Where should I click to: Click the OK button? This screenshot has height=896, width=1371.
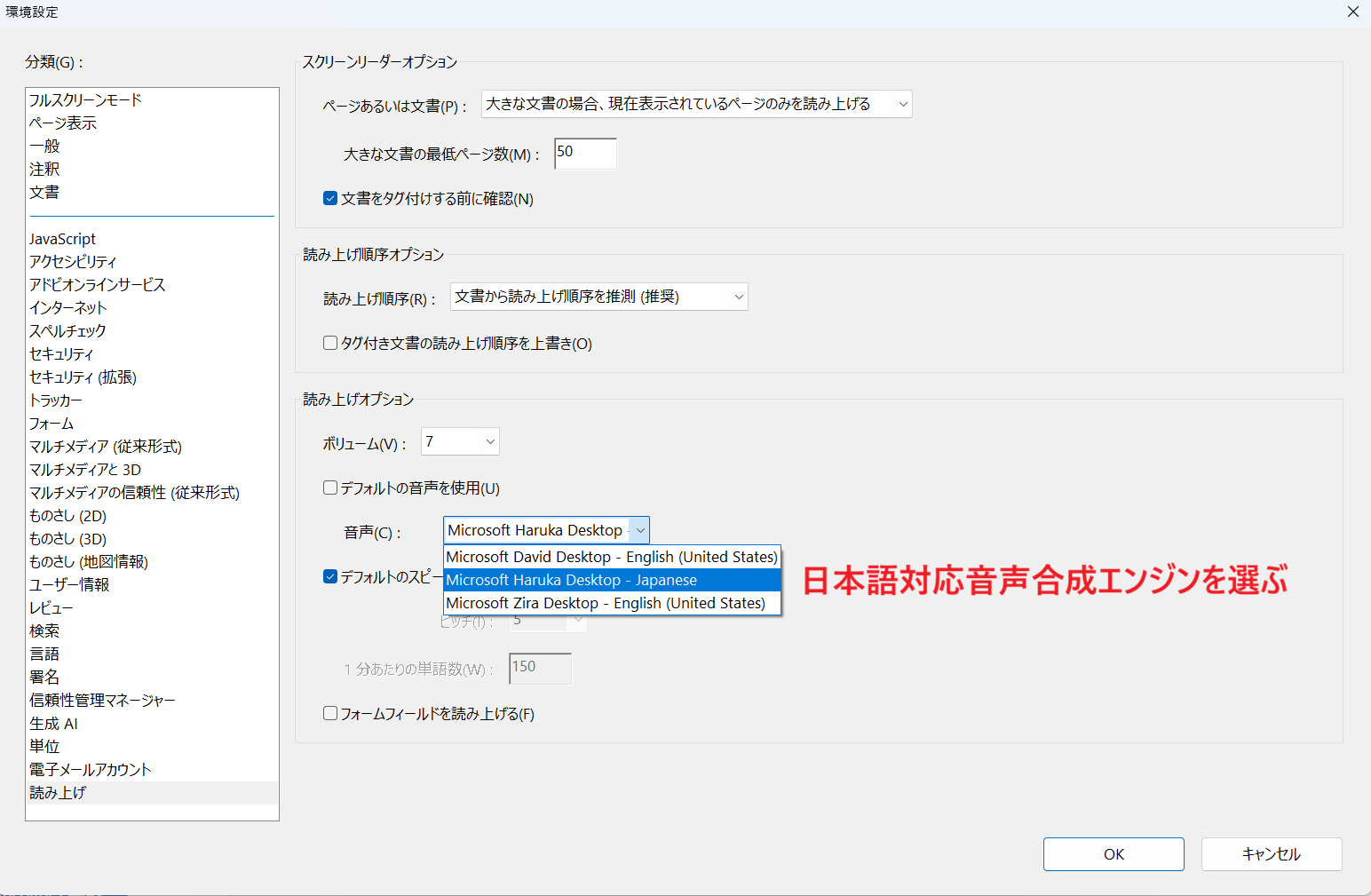[1113, 854]
